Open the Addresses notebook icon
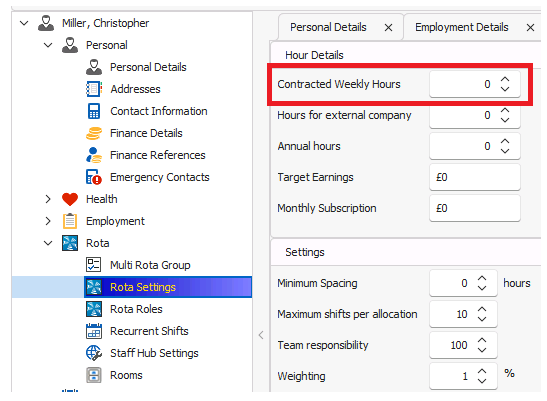Viewport: 547px width, 401px height. coord(94,89)
